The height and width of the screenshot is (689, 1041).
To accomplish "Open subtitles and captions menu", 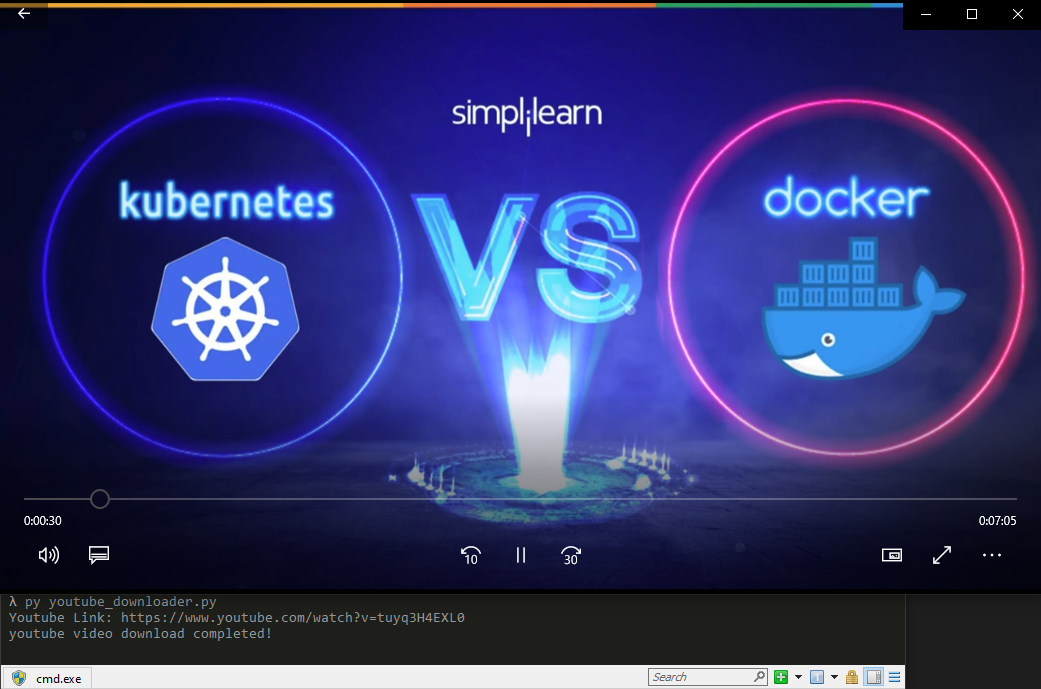I will (99, 555).
